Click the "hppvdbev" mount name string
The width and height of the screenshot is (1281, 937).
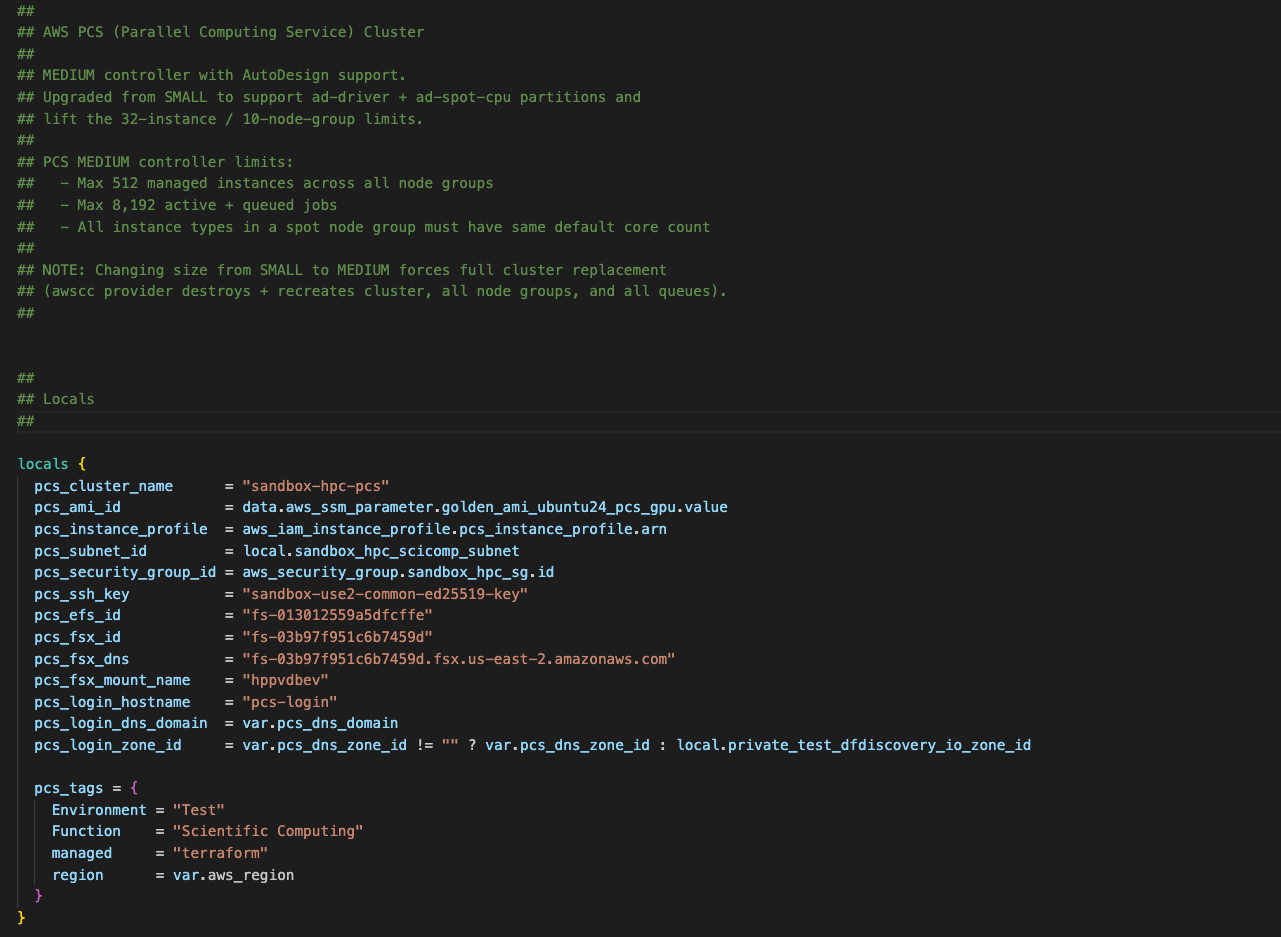tap(285, 680)
